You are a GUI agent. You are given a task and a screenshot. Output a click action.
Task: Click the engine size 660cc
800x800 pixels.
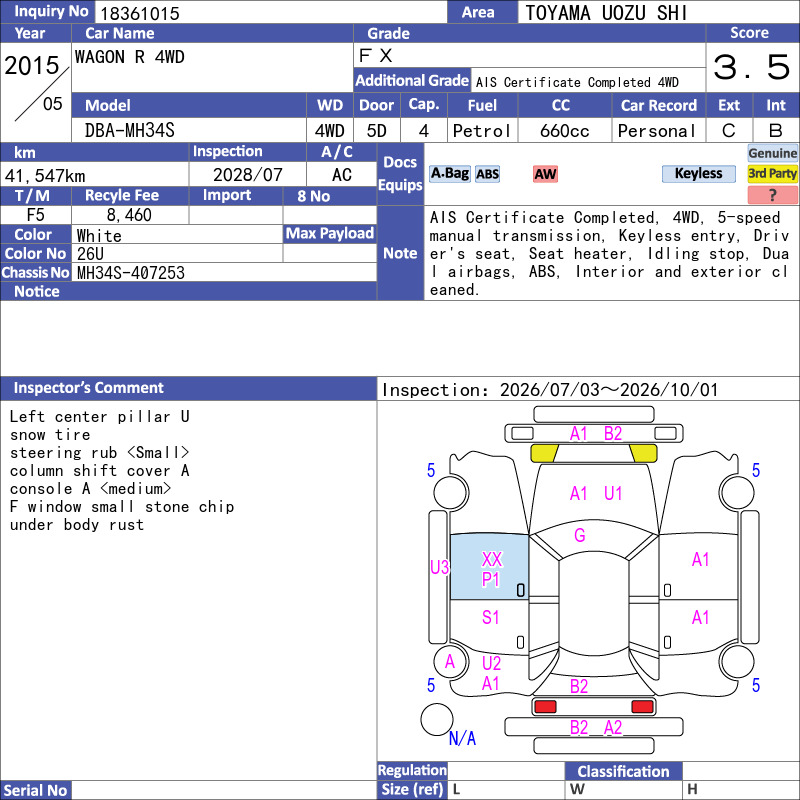(x=565, y=131)
